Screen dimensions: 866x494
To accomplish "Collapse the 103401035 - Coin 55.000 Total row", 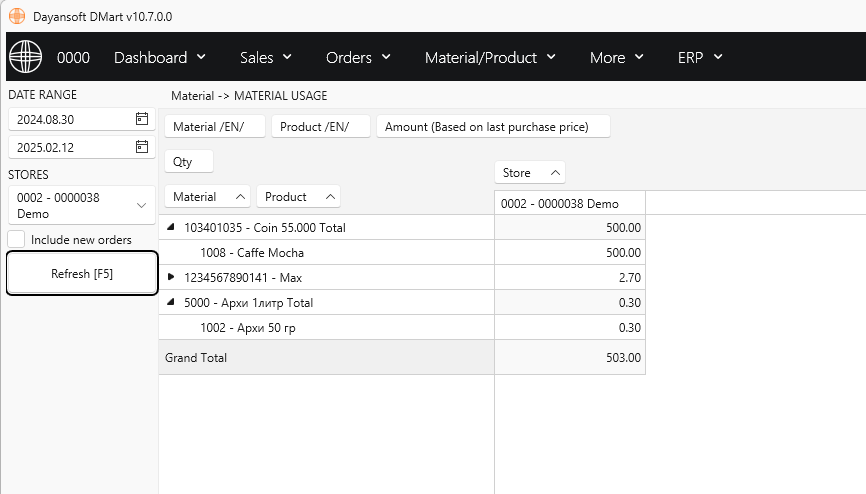I will pyautogui.click(x=171, y=227).
